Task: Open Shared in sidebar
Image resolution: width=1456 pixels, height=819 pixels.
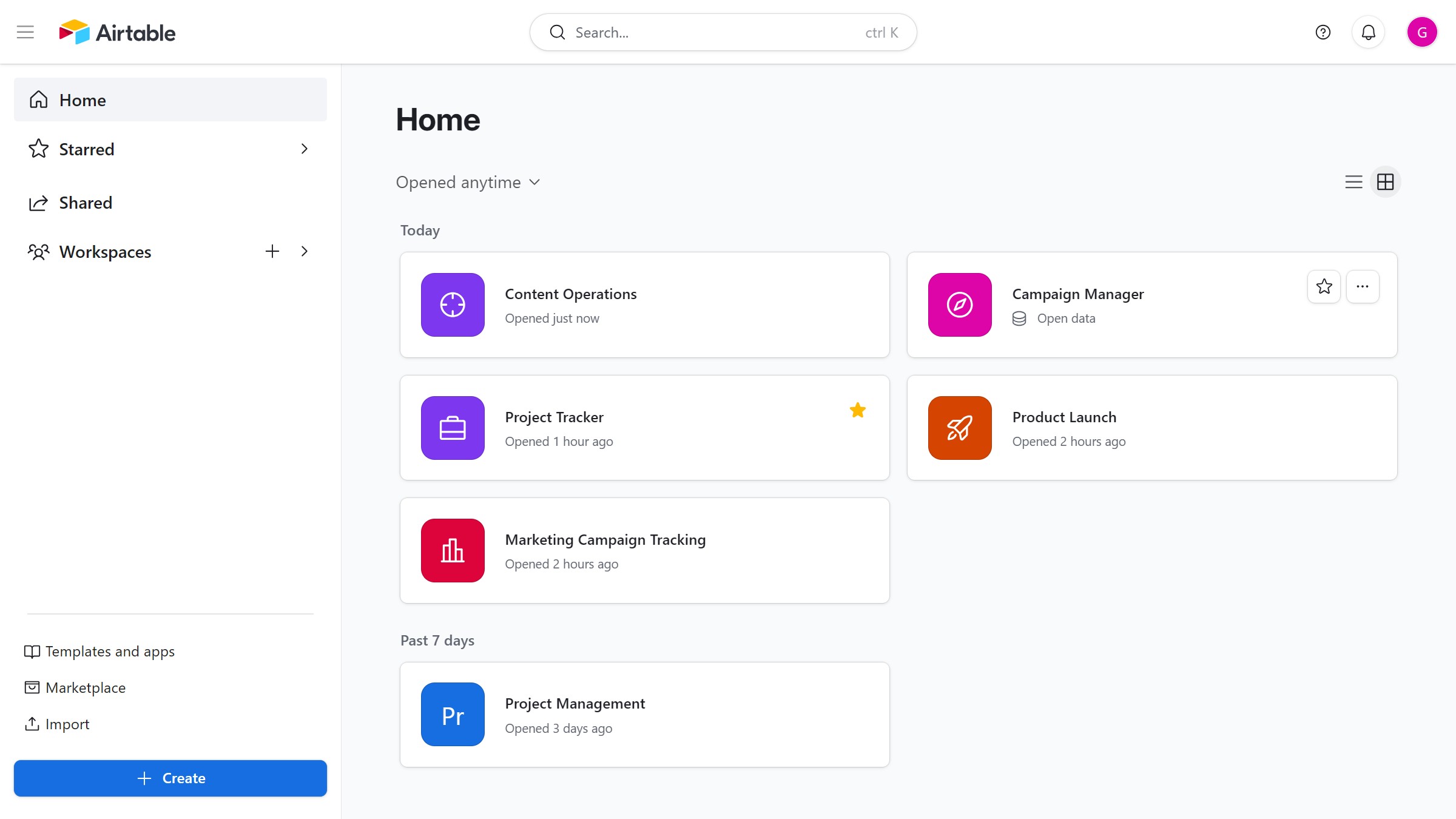Action: point(170,203)
